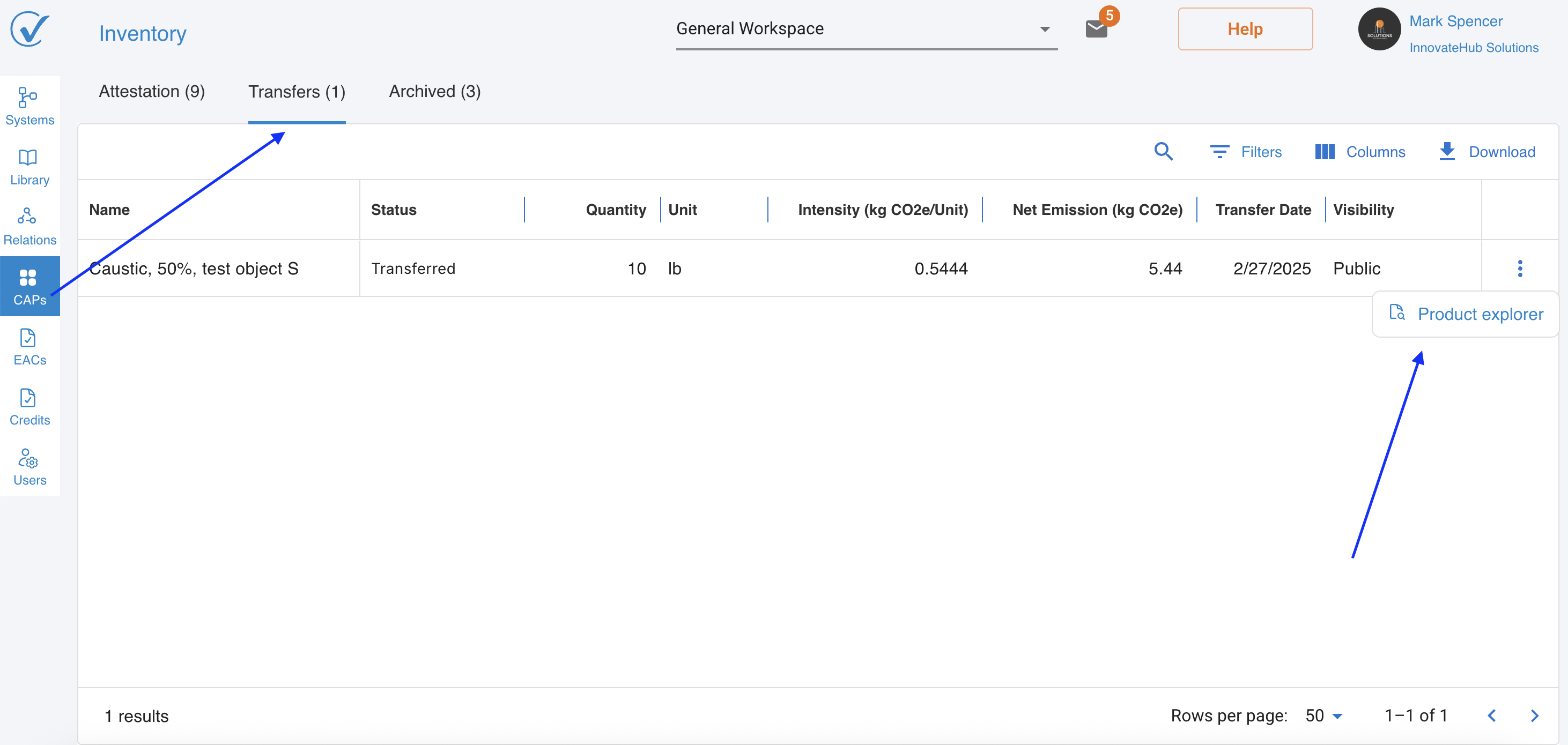Open the Relations sidebar icon
The width and height of the screenshot is (1568, 745).
29,226
